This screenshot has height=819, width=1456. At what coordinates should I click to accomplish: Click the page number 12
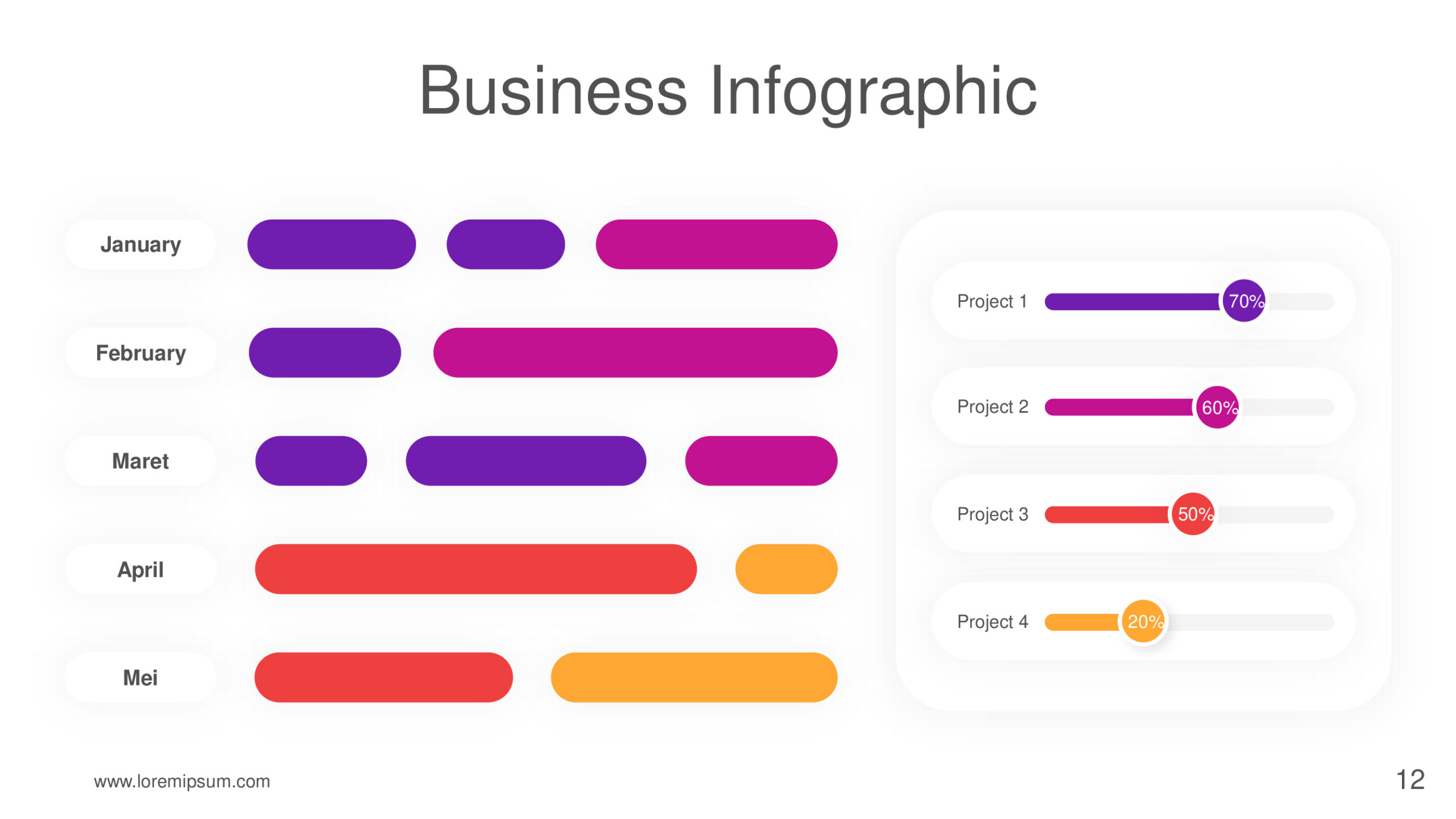[x=1410, y=780]
